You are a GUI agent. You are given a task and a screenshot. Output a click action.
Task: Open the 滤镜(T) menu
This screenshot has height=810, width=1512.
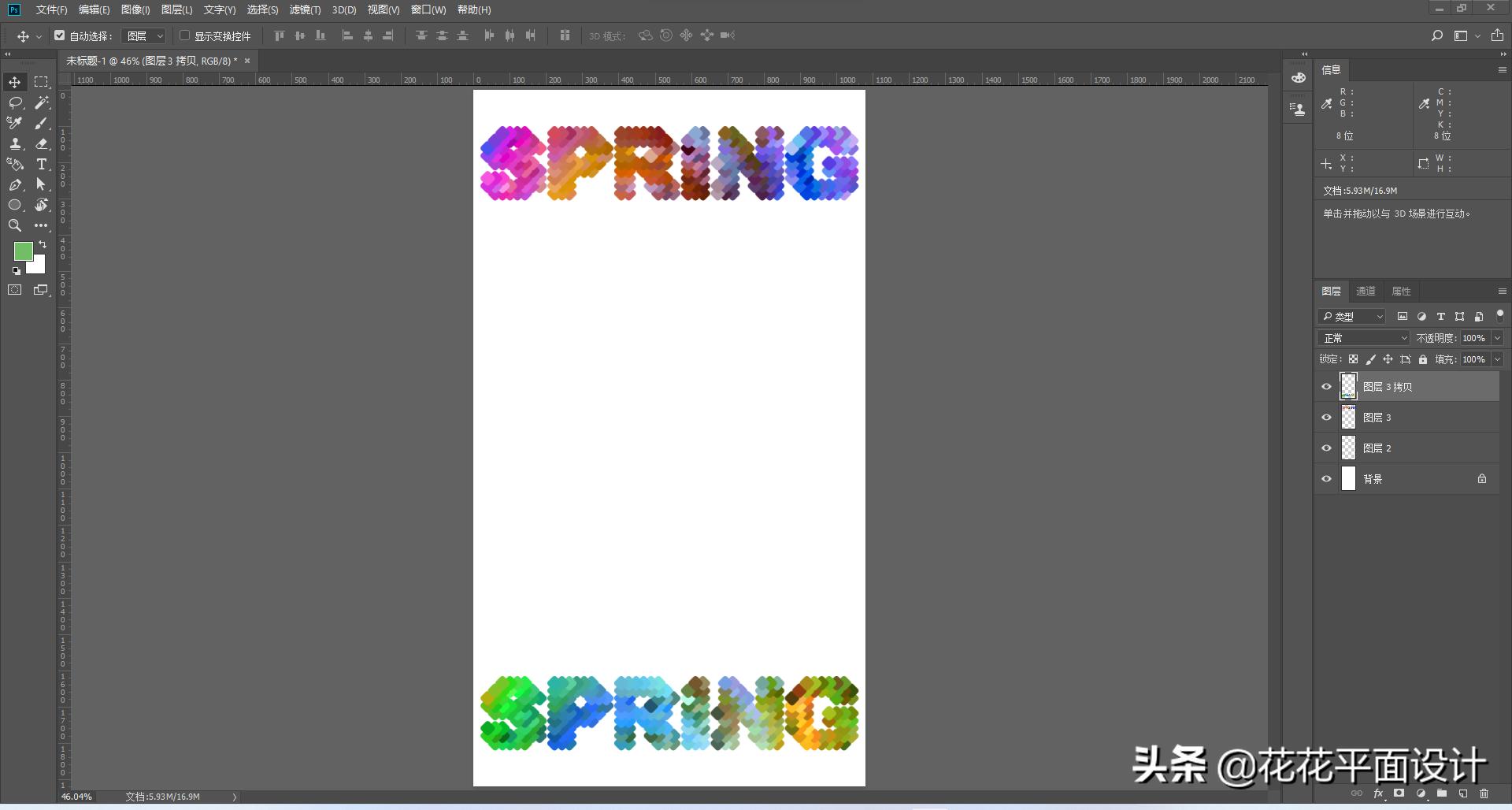305,9
